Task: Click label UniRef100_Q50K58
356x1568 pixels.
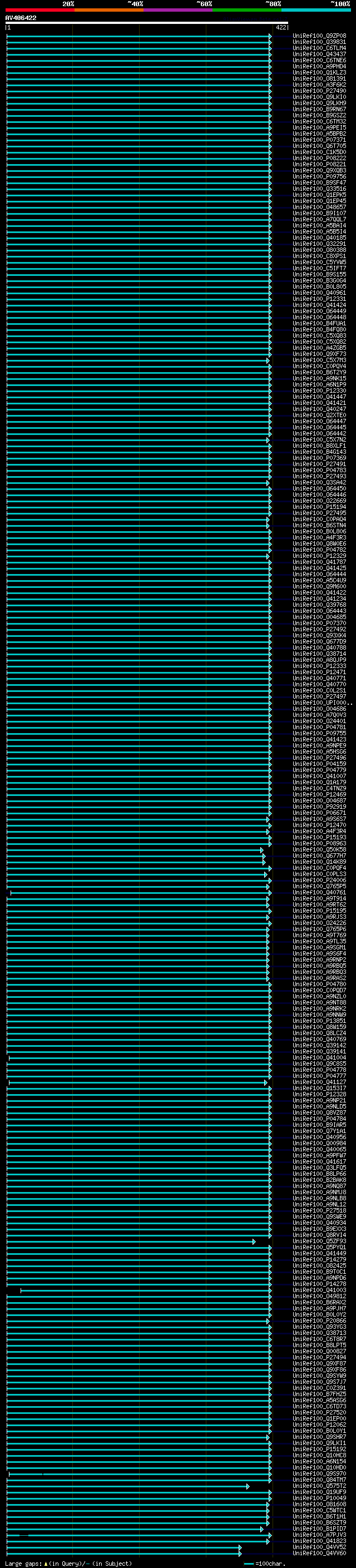Action: click(x=319, y=850)
